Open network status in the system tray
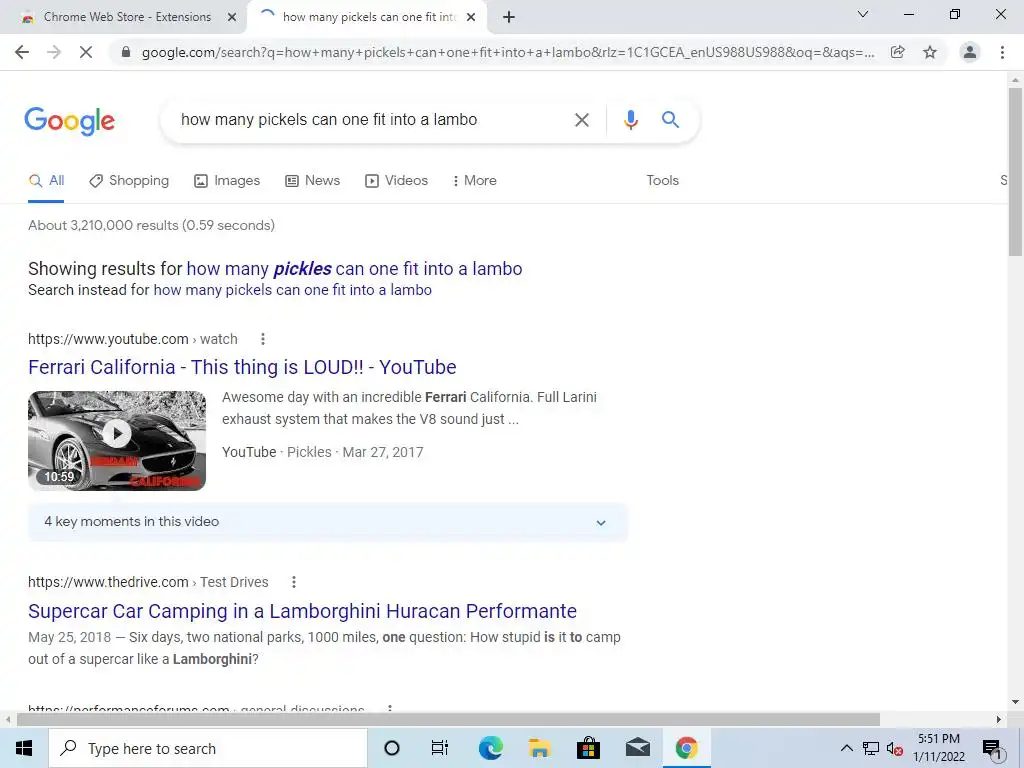 coord(871,748)
